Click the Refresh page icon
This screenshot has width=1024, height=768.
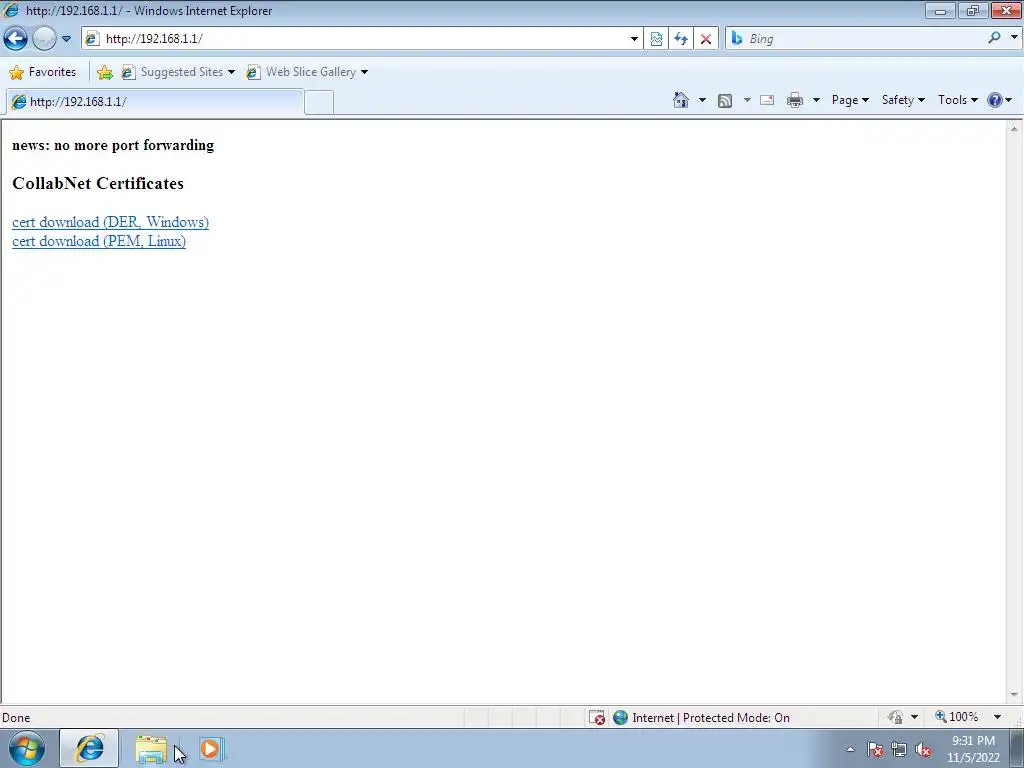tap(681, 39)
